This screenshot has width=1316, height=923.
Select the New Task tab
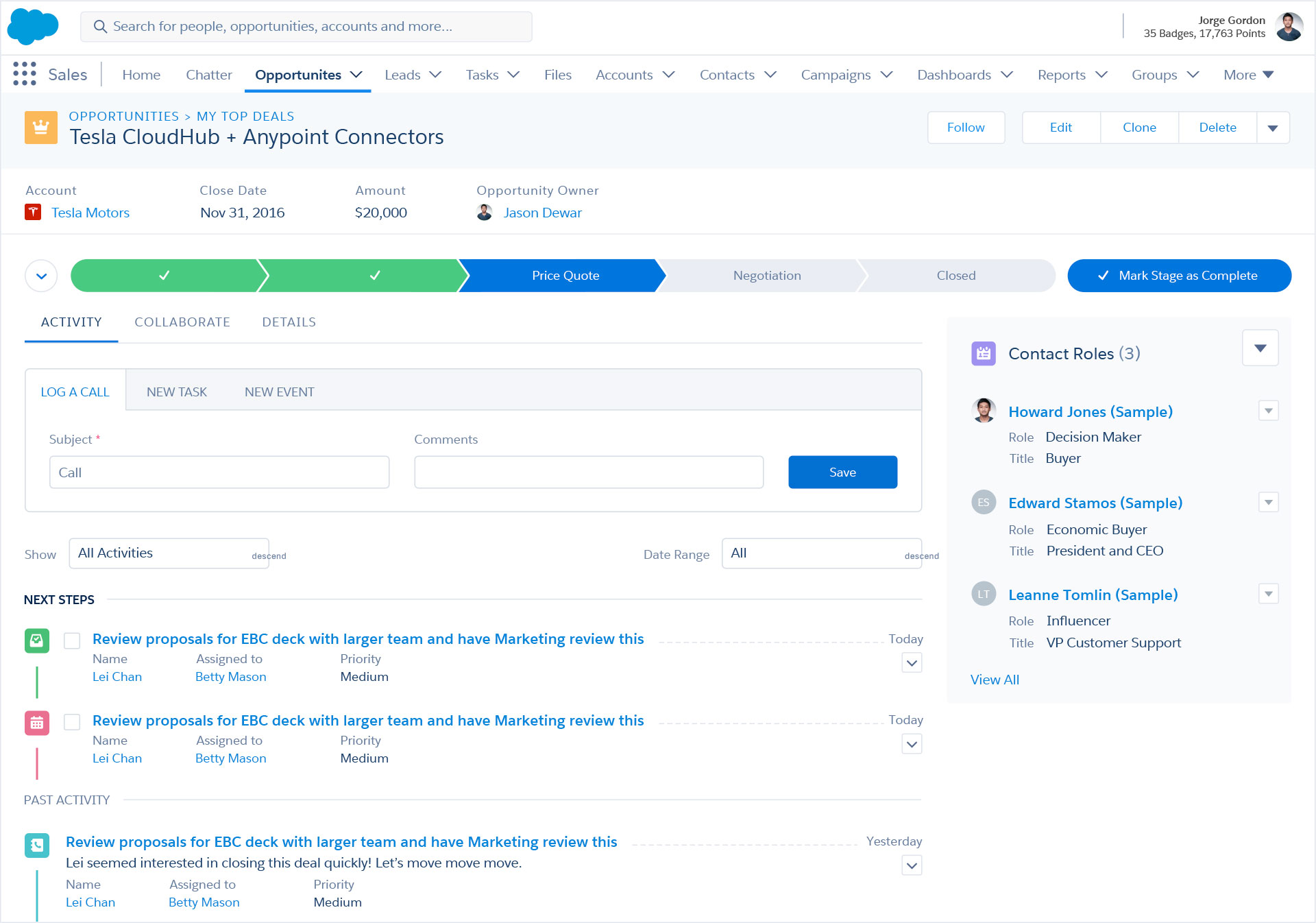pos(177,392)
